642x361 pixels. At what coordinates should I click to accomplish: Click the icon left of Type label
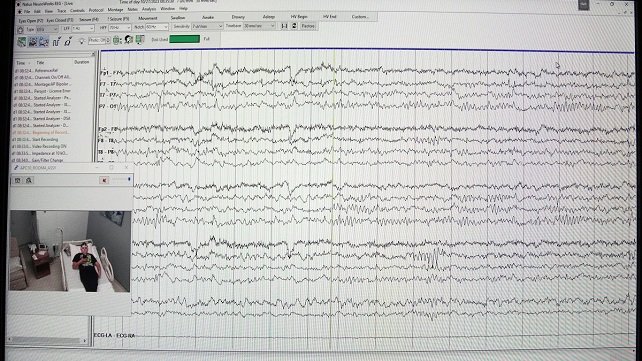pyautogui.click(x=20, y=30)
